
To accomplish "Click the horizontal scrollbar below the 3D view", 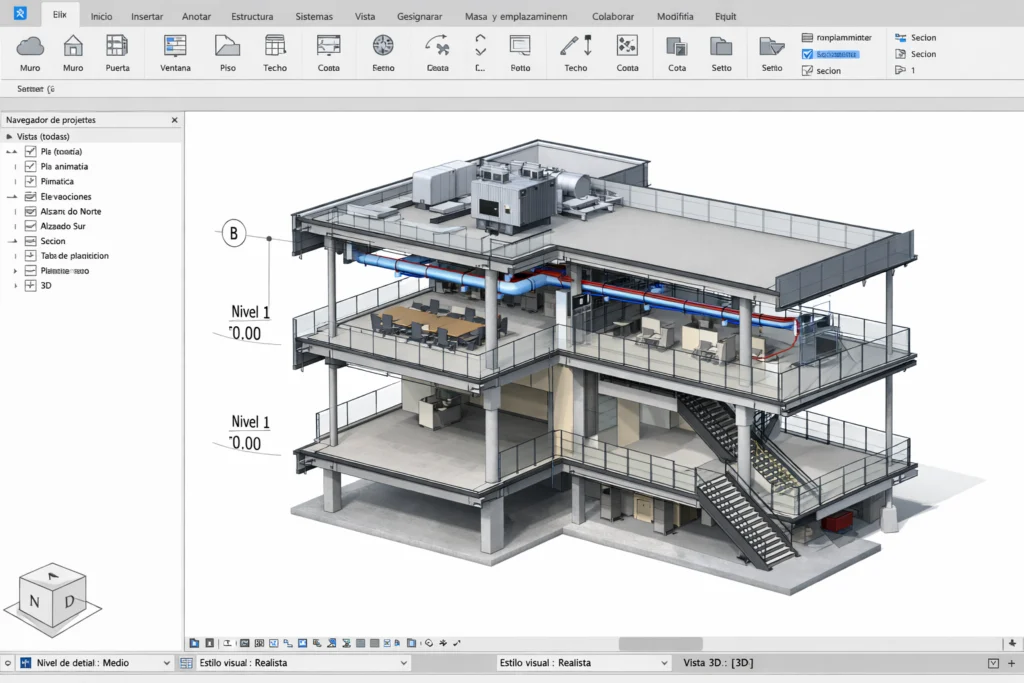I will pyautogui.click(x=660, y=643).
